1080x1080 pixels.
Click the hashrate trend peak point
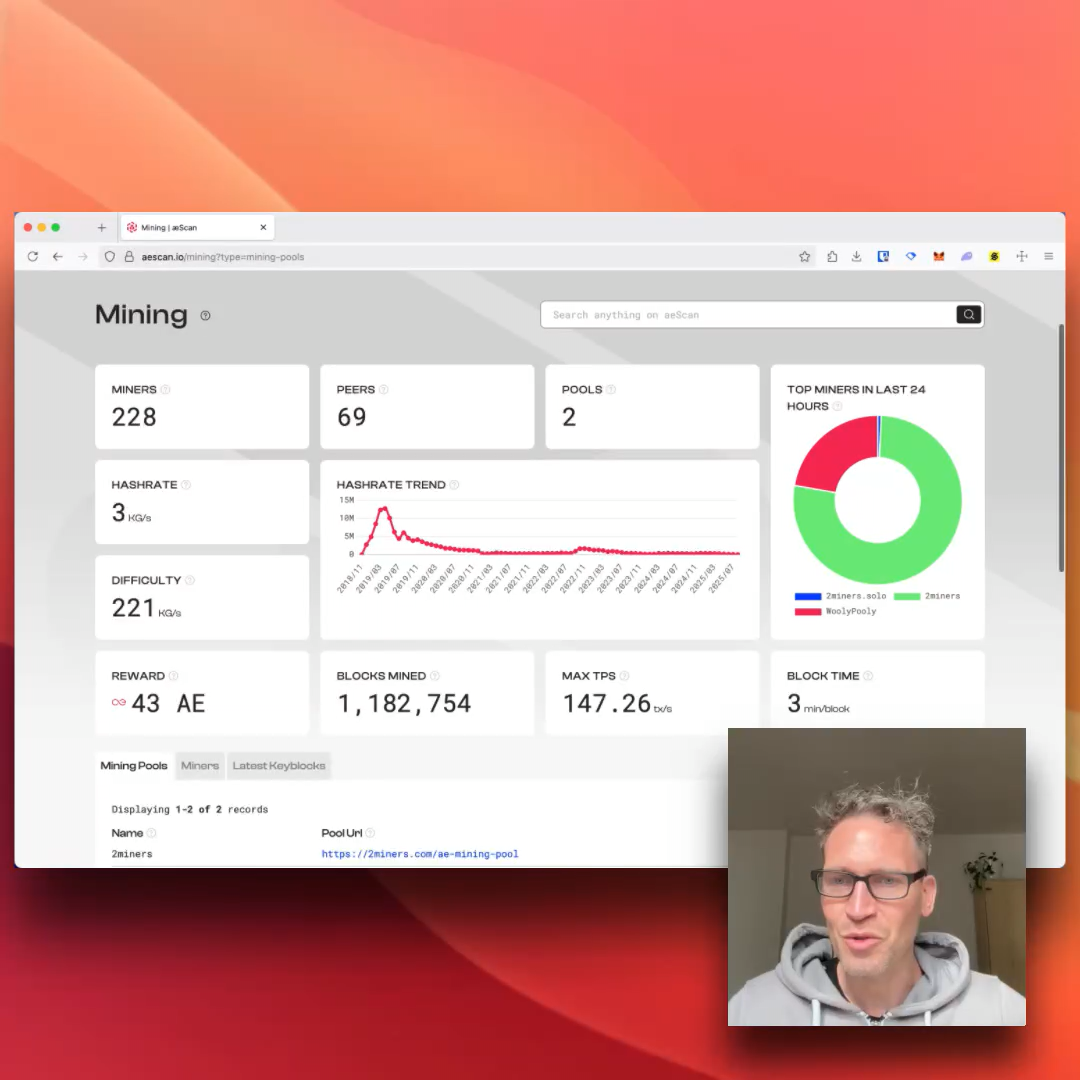[384, 509]
